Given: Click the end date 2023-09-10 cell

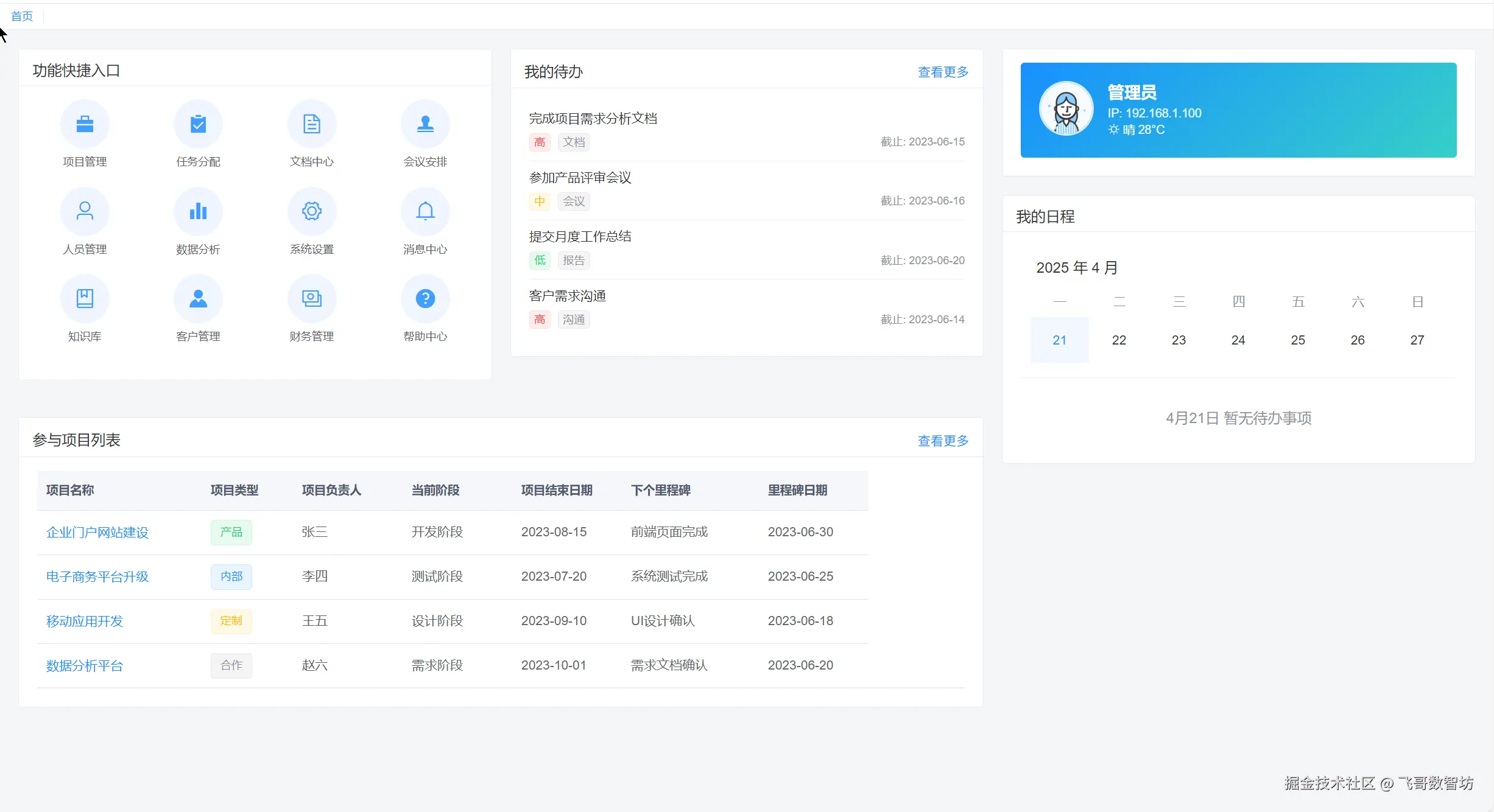Looking at the screenshot, I should click(x=554, y=621).
